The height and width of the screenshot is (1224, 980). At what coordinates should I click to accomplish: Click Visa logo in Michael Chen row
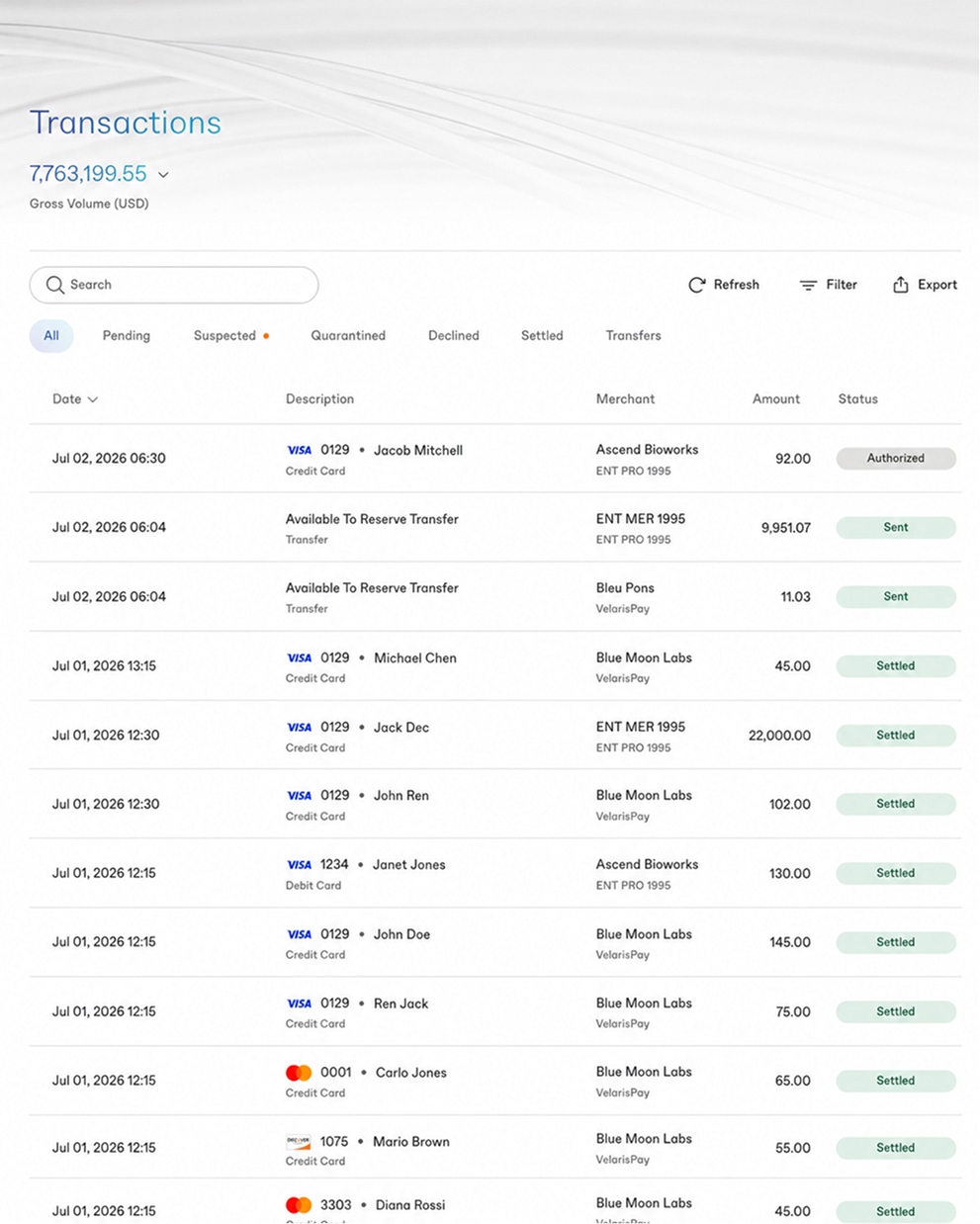click(x=299, y=657)
